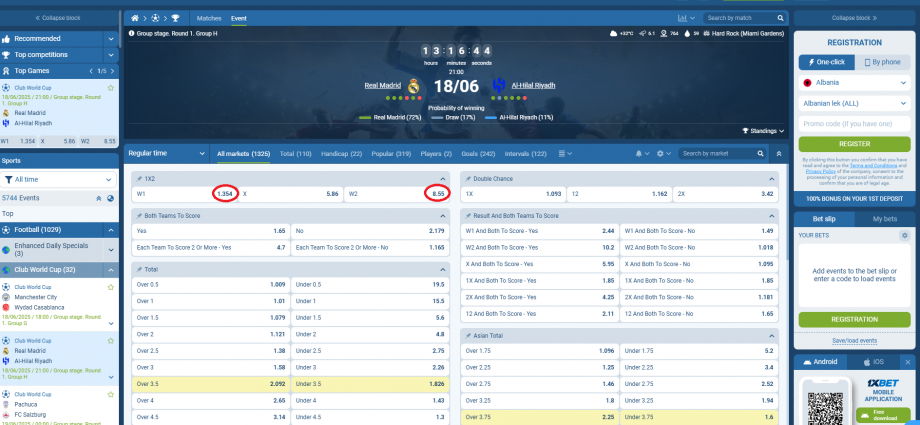This screenshot has height=425, width=920.
Task: Open the Real Madrid team link
Action: pos(383,86)
